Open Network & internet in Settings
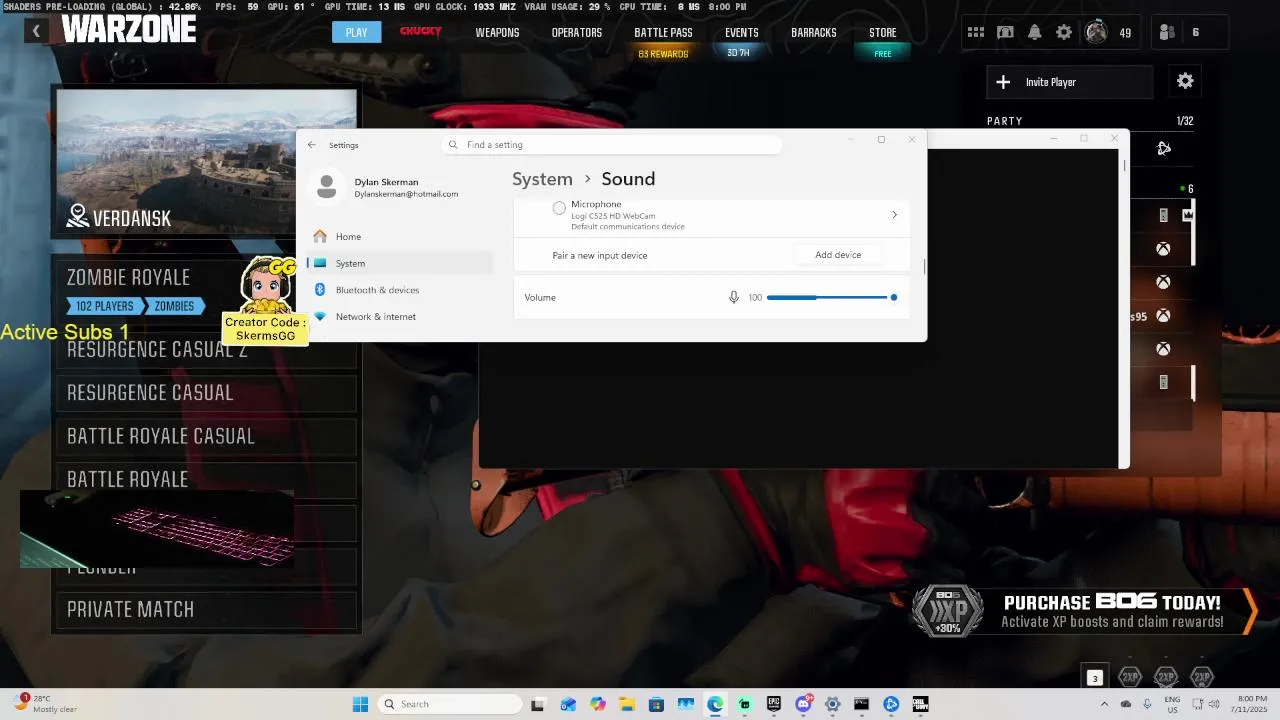1280x720 pixels. (400, 316)
